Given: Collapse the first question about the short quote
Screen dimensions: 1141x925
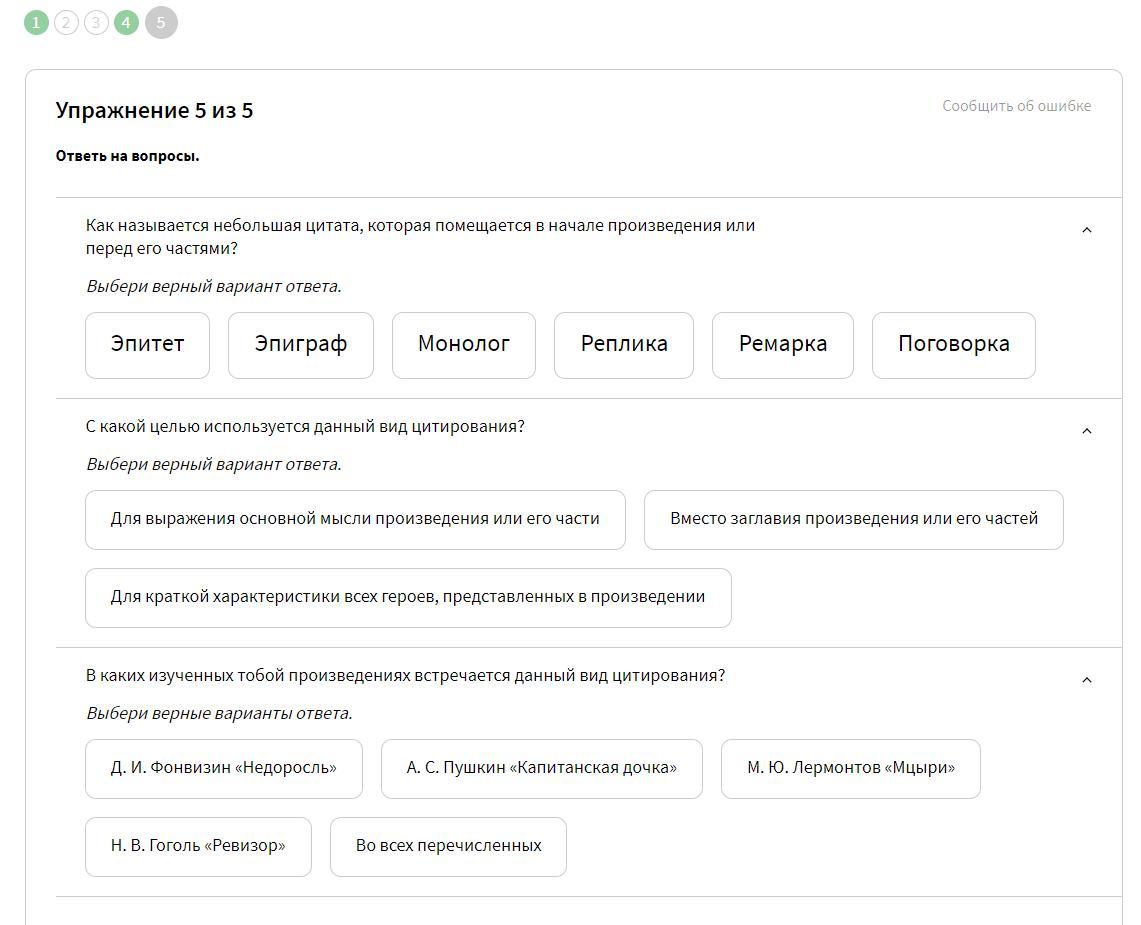Looking at the screenshot, I should (1087, 231).
